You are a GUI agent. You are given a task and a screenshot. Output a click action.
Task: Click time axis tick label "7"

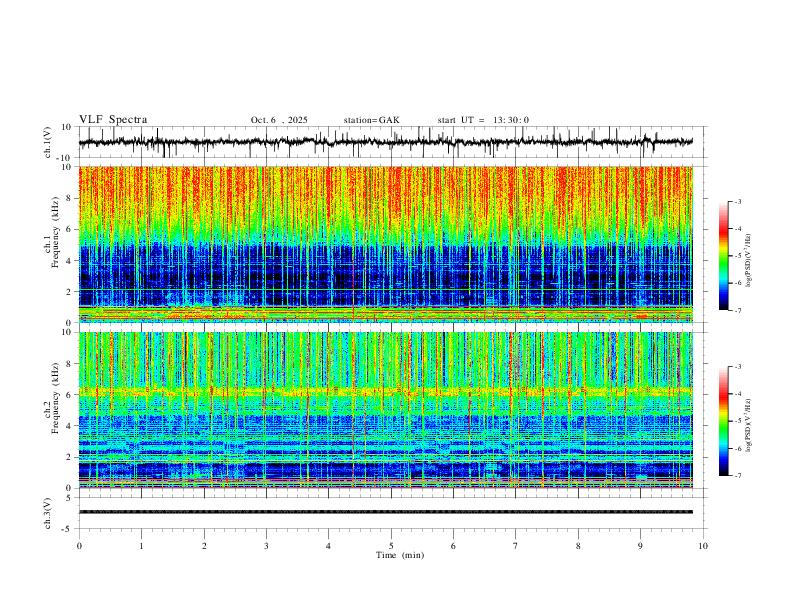(x=516, y=546)
